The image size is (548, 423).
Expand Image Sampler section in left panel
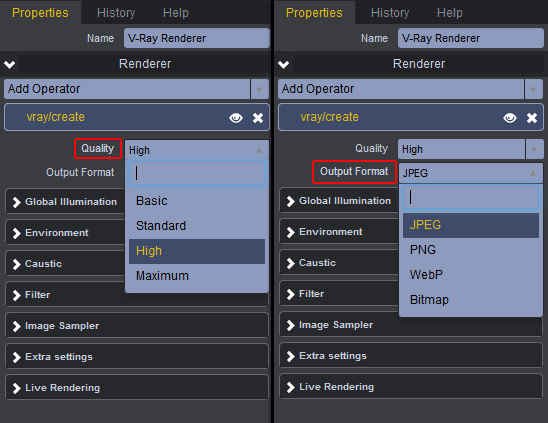point(137,325)
